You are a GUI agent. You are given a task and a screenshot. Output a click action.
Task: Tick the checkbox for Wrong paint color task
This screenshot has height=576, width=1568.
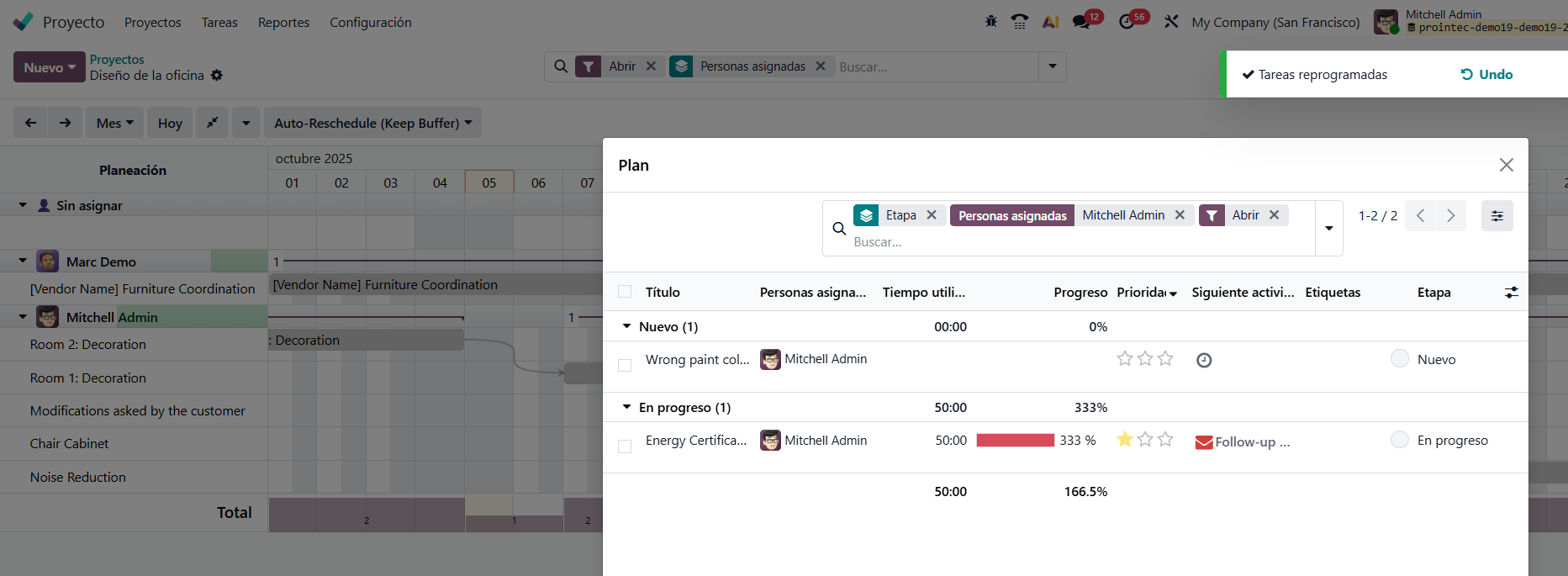[625, 365]
